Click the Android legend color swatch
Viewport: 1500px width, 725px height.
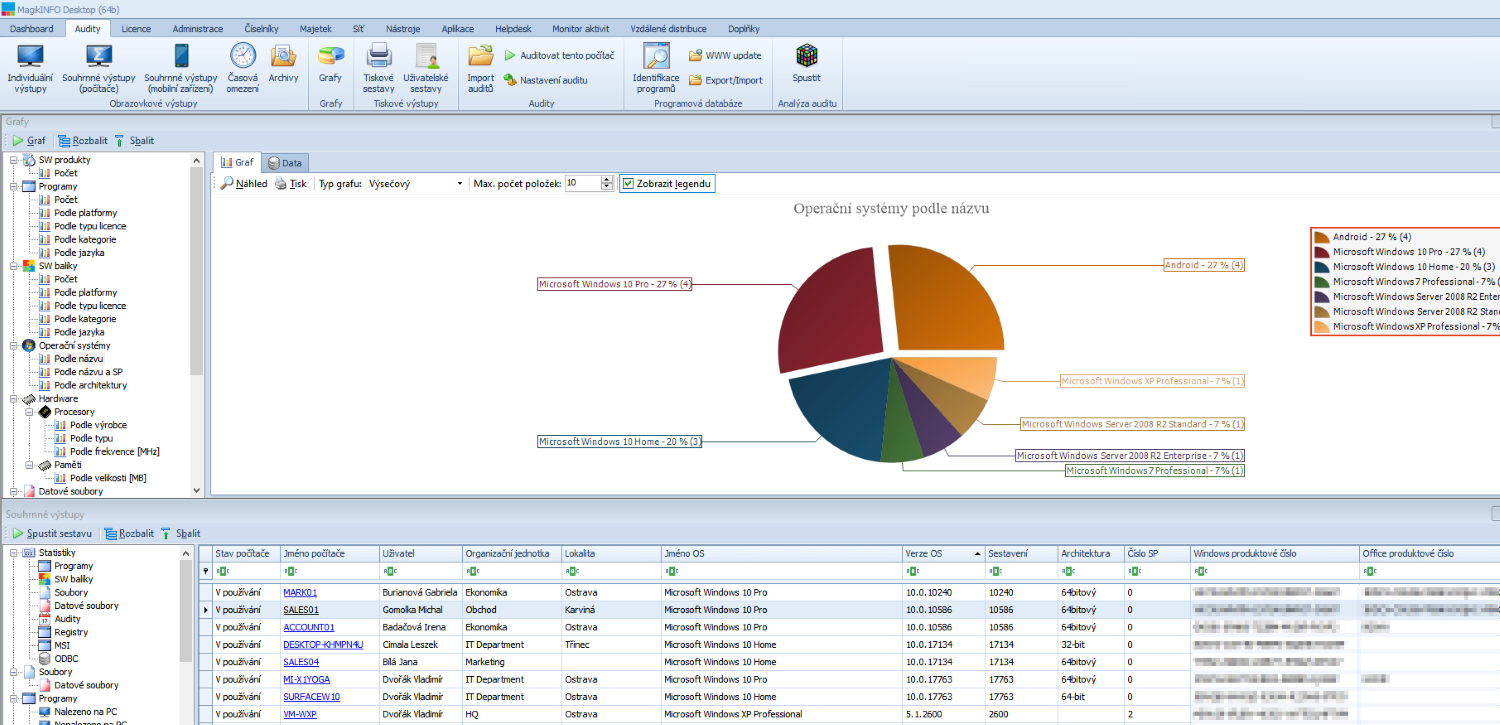[1322, 237]
